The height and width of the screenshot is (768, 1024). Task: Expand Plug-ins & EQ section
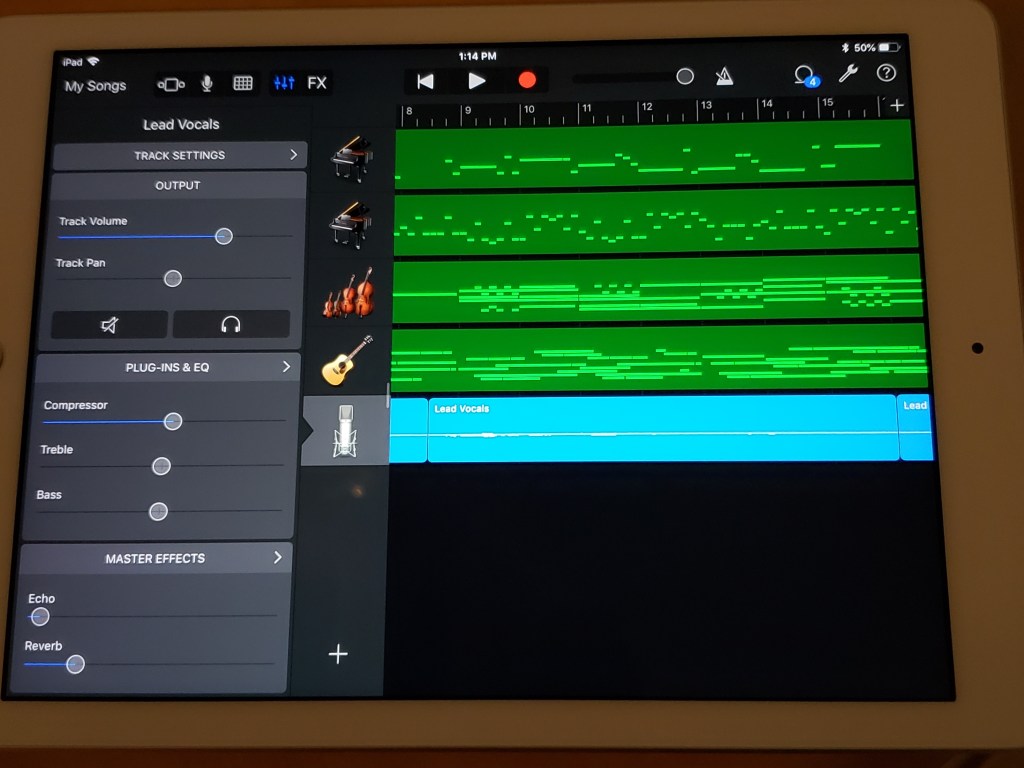tap(167, 367)
